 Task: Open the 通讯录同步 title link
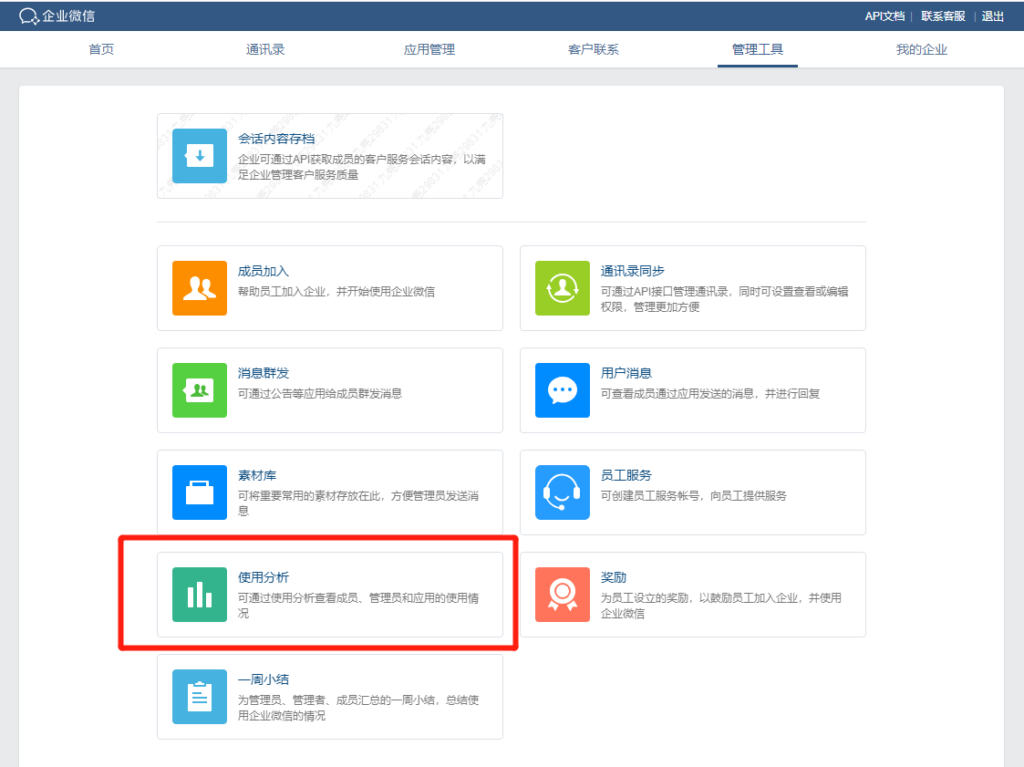pos(632,271)
